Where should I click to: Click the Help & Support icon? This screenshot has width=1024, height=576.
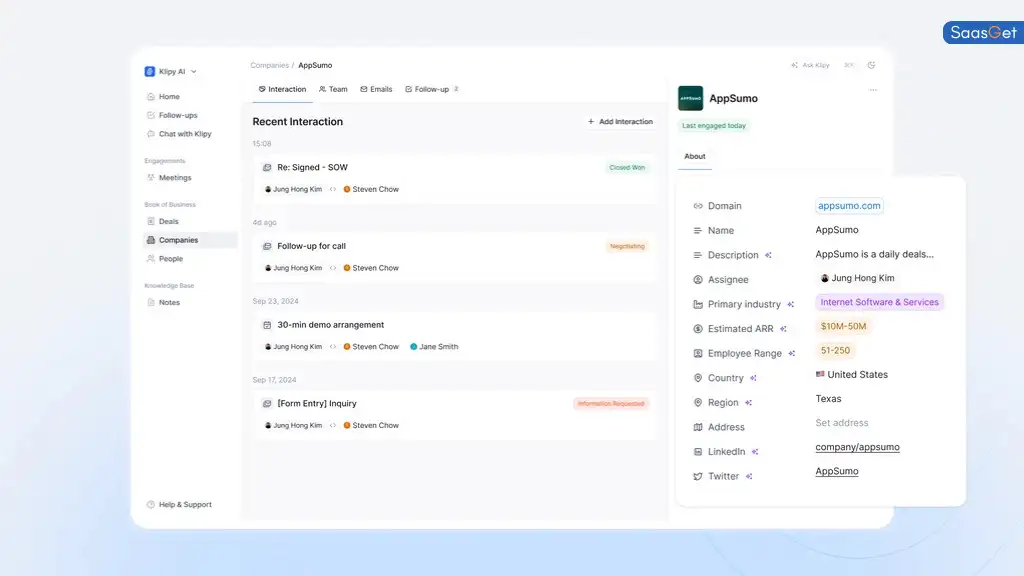coord(151,504)
